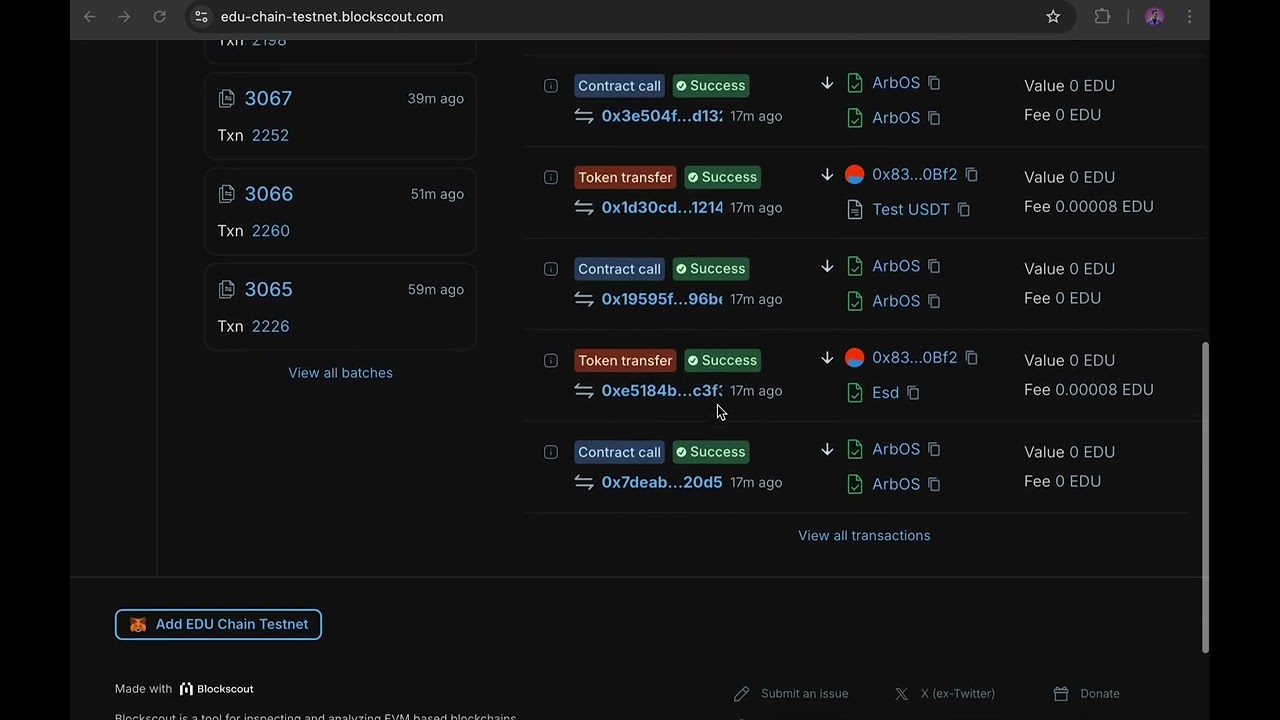Open Txn count 2260 link

tap(270, 231)
